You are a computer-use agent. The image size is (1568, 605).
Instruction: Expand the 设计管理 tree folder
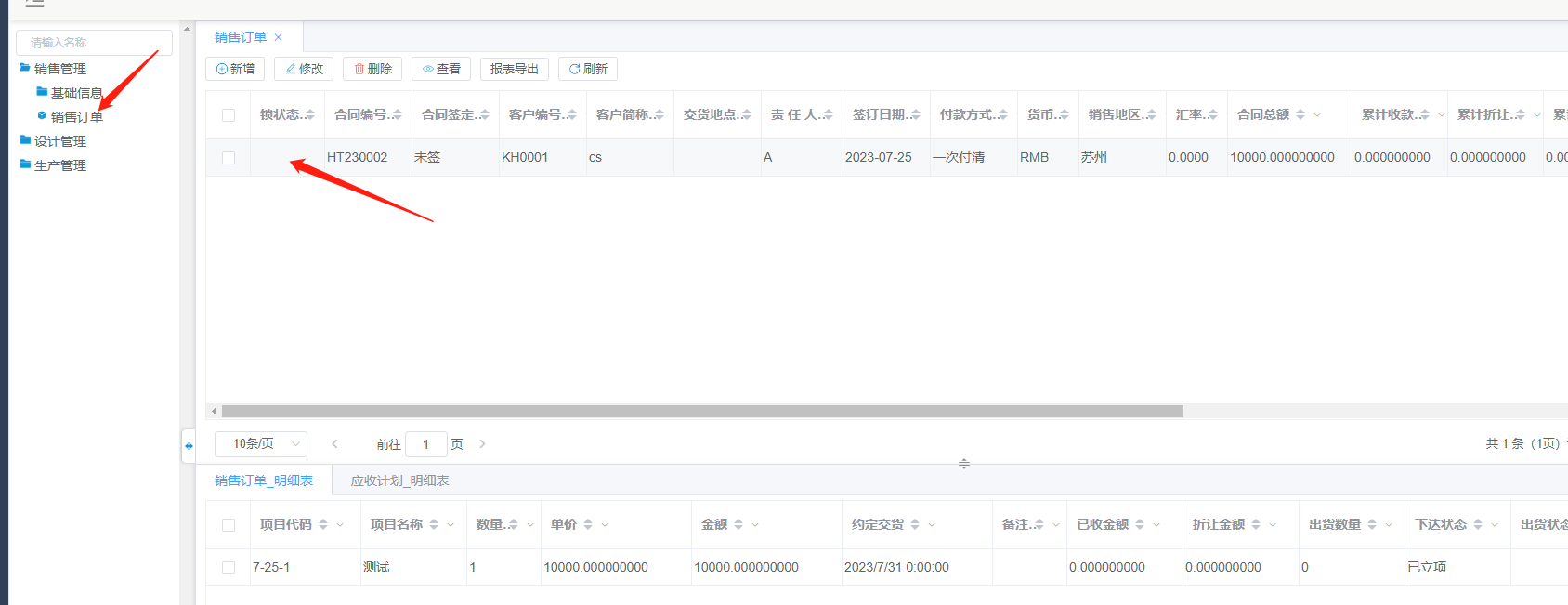(59, 141)
